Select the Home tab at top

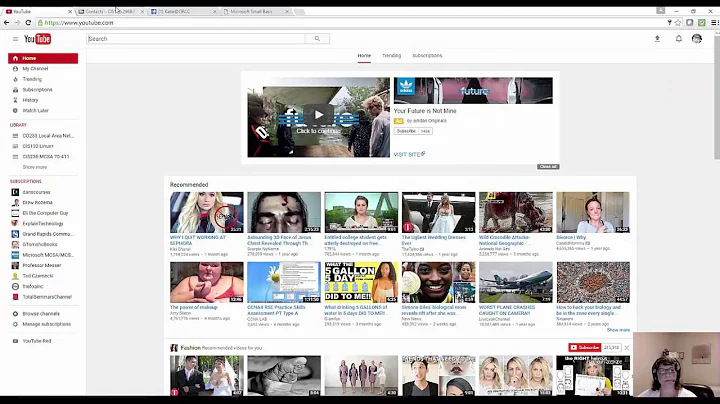pos(364,56)
